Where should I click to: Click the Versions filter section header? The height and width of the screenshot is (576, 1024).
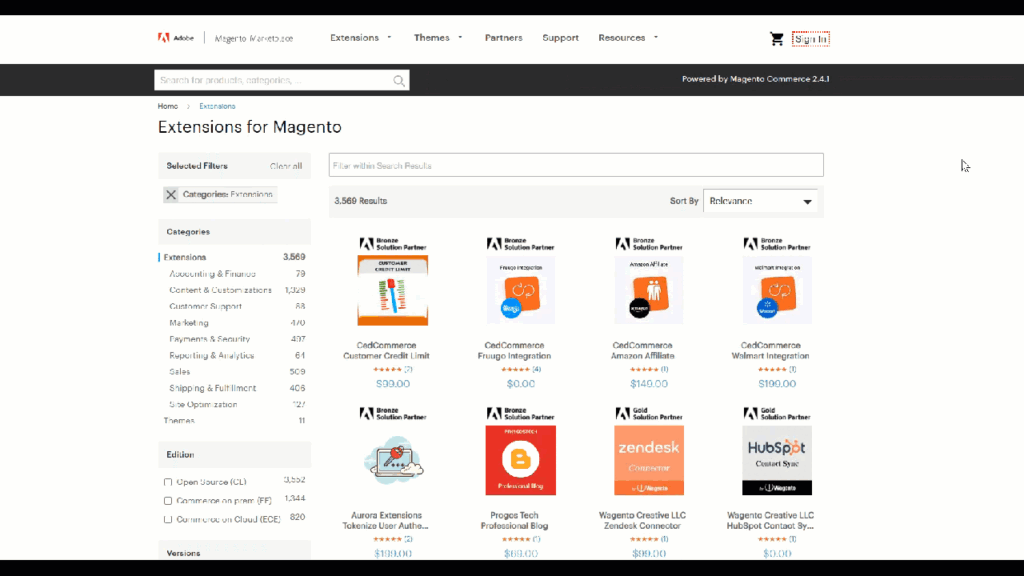[234, 552]
